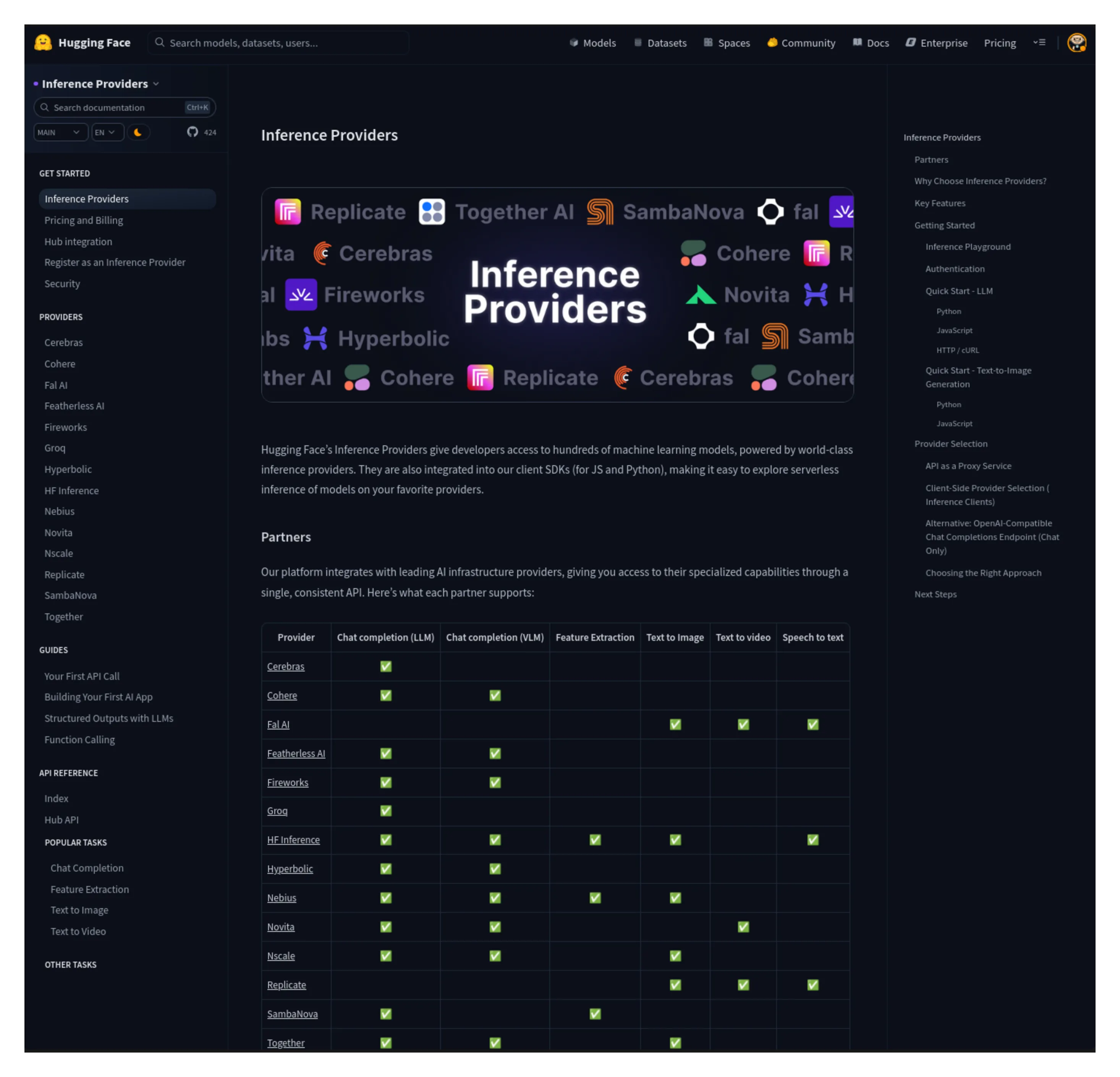
Task: Open Chat Completion under Popular Tasks
Action: 87,867
